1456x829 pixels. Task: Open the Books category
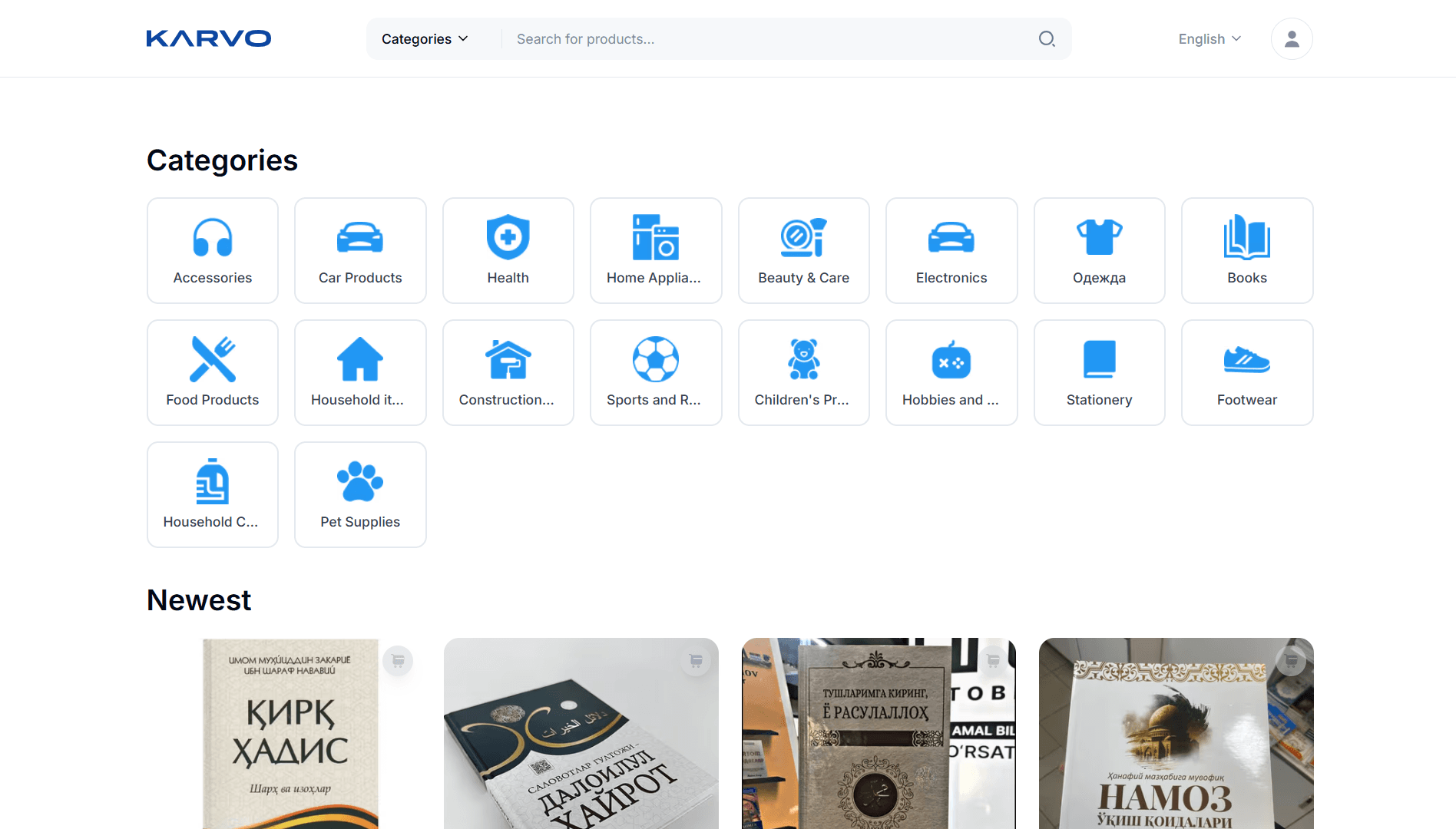pyautogui.click(x=1246, y=250)
